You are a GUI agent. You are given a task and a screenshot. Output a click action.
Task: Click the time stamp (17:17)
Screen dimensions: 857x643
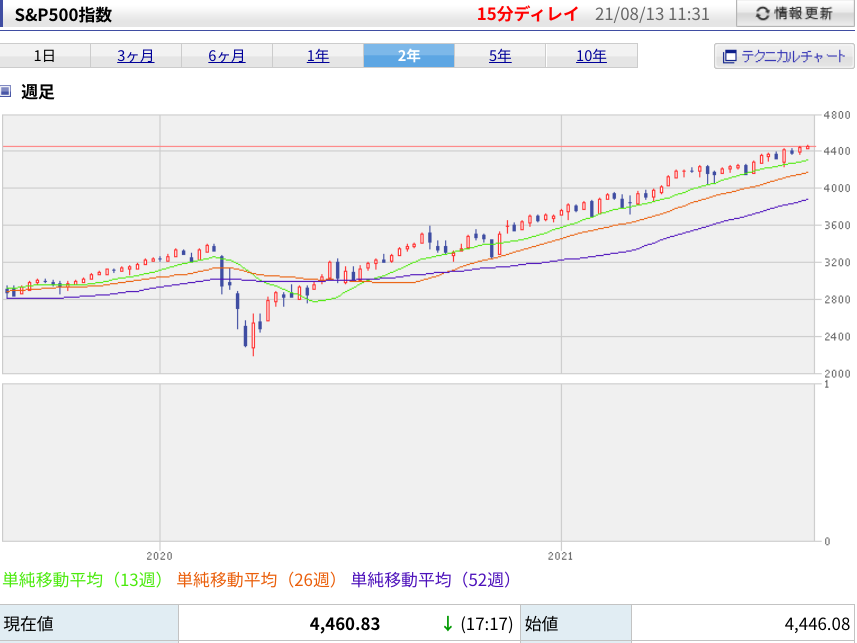pos(486,624)
